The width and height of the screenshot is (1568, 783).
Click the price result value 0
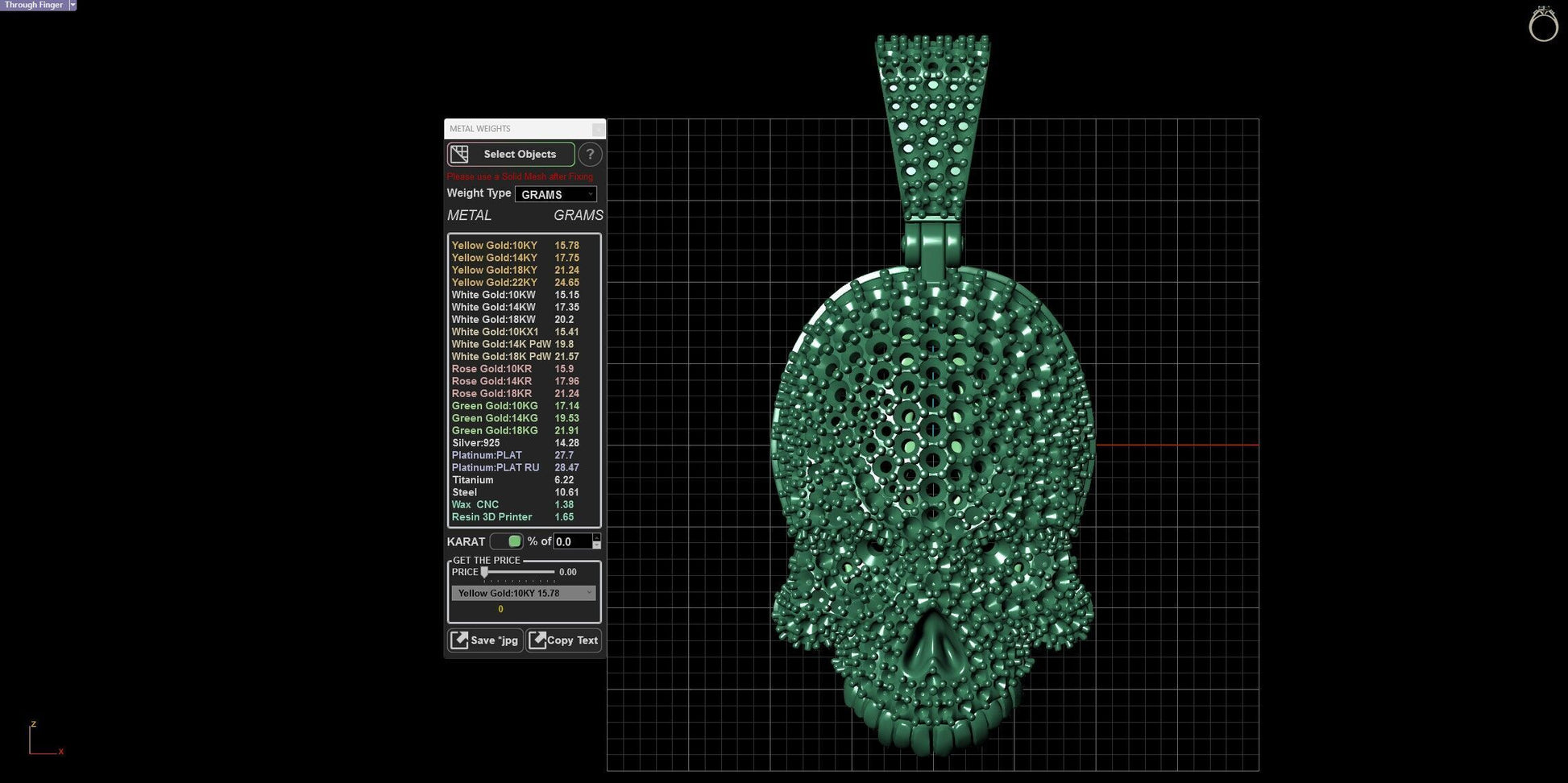point(500,610)
